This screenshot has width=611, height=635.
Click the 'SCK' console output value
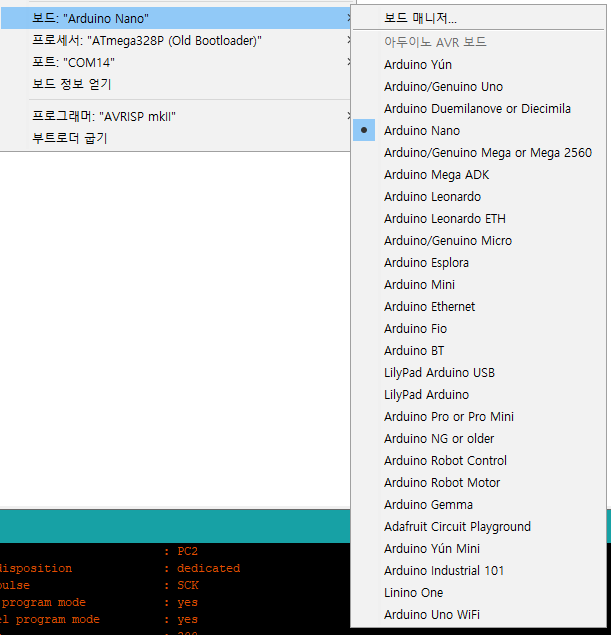pos(188,585)
